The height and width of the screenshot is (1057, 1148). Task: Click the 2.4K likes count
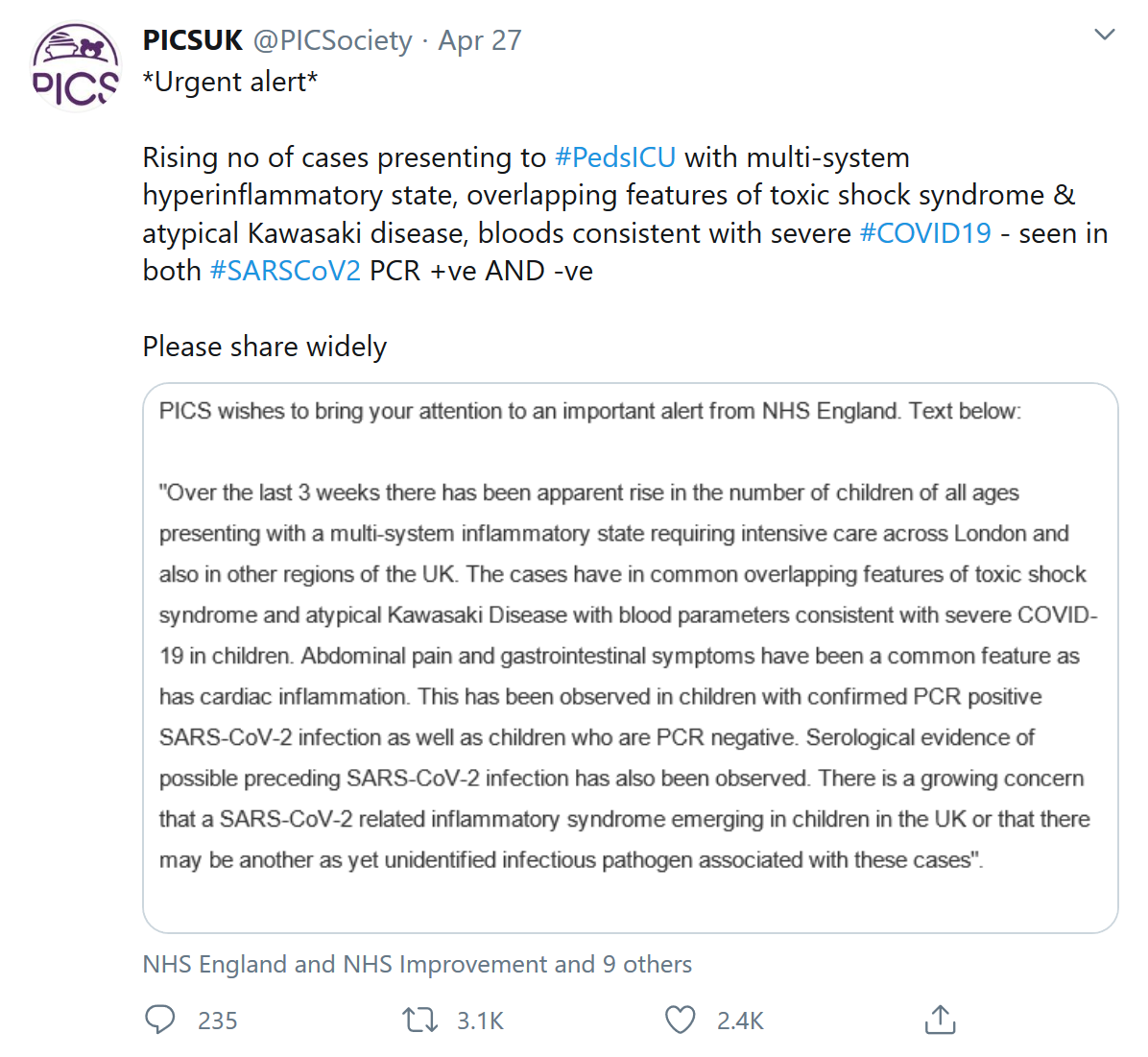tap(740, 1021)
